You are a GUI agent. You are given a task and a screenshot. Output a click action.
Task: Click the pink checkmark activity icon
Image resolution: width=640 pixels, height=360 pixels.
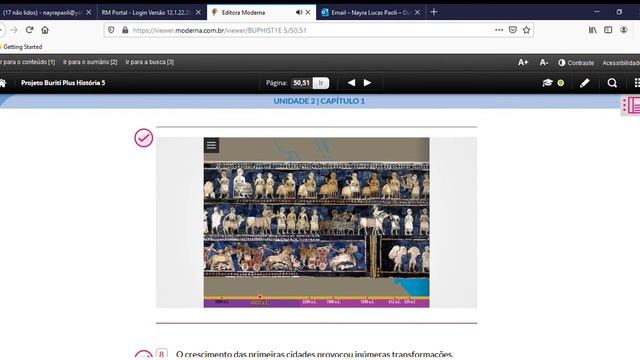click(x=144, y=138)
